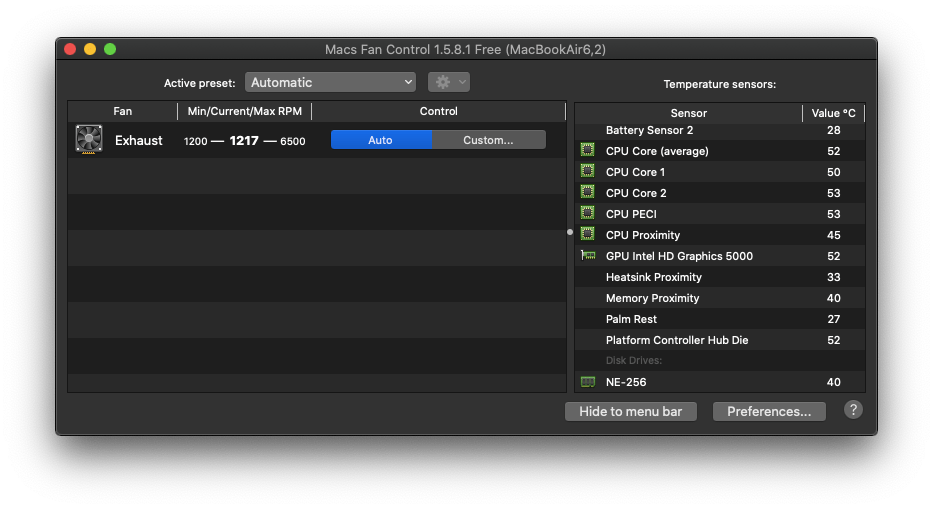Choose Custom... control for Exhaust fan

click(489, 140)
